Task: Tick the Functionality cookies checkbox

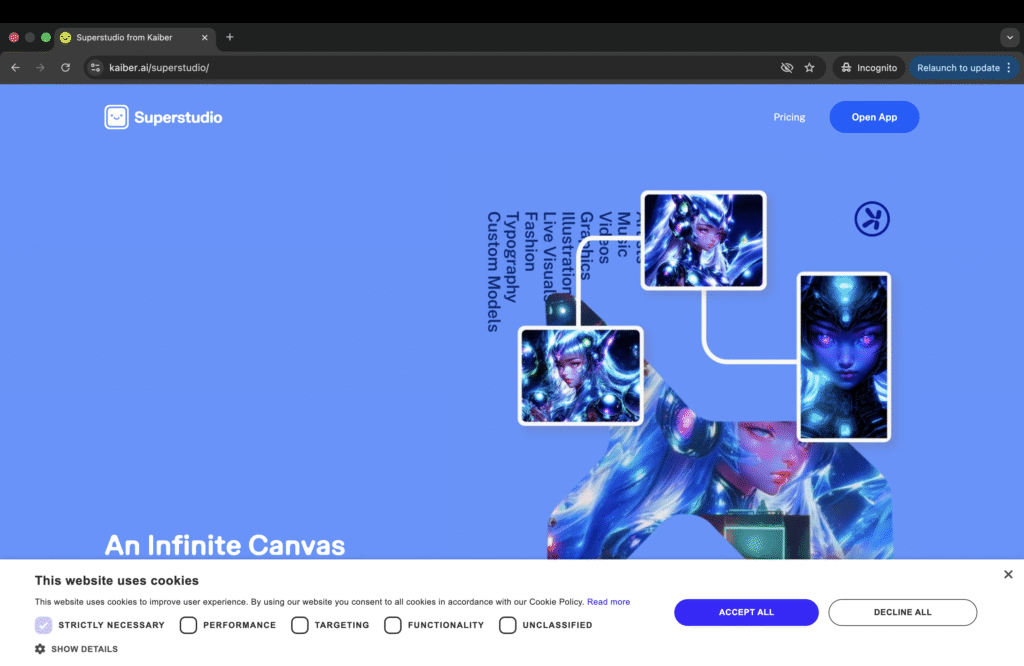Action: point(393,625)
